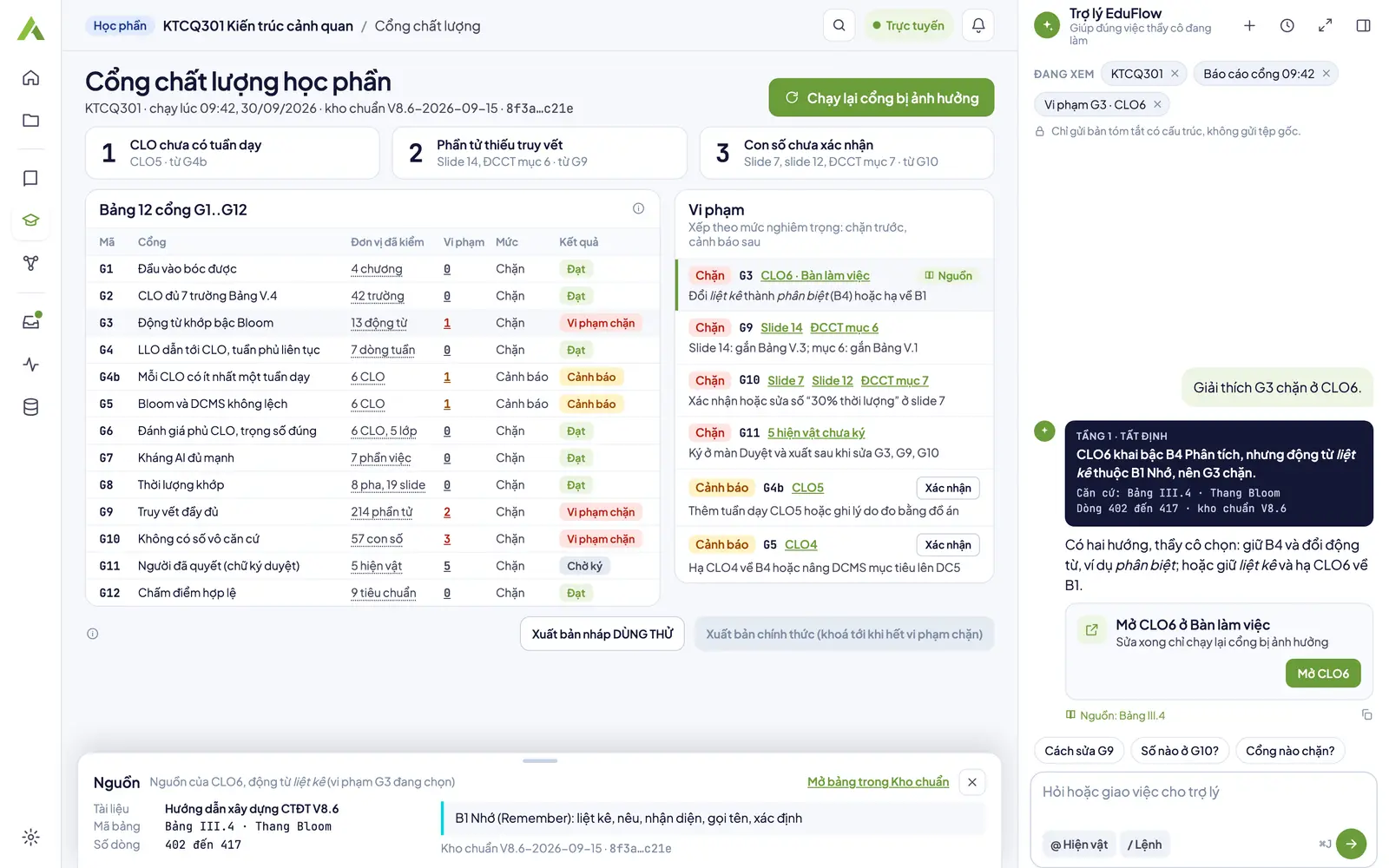Click the @Hiện vật chip in composer

(x=1079, y=845)
